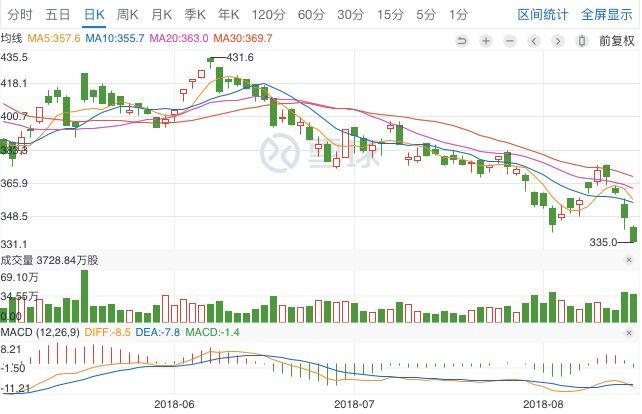Click the 全屏显示 fullscreen link
The height and width of the screenshot is (414, 642).
[607, 15]
